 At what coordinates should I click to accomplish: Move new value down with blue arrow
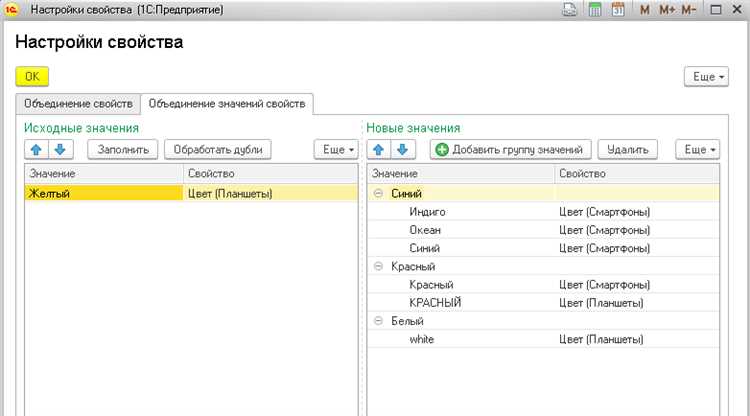[x=403, y=150]
